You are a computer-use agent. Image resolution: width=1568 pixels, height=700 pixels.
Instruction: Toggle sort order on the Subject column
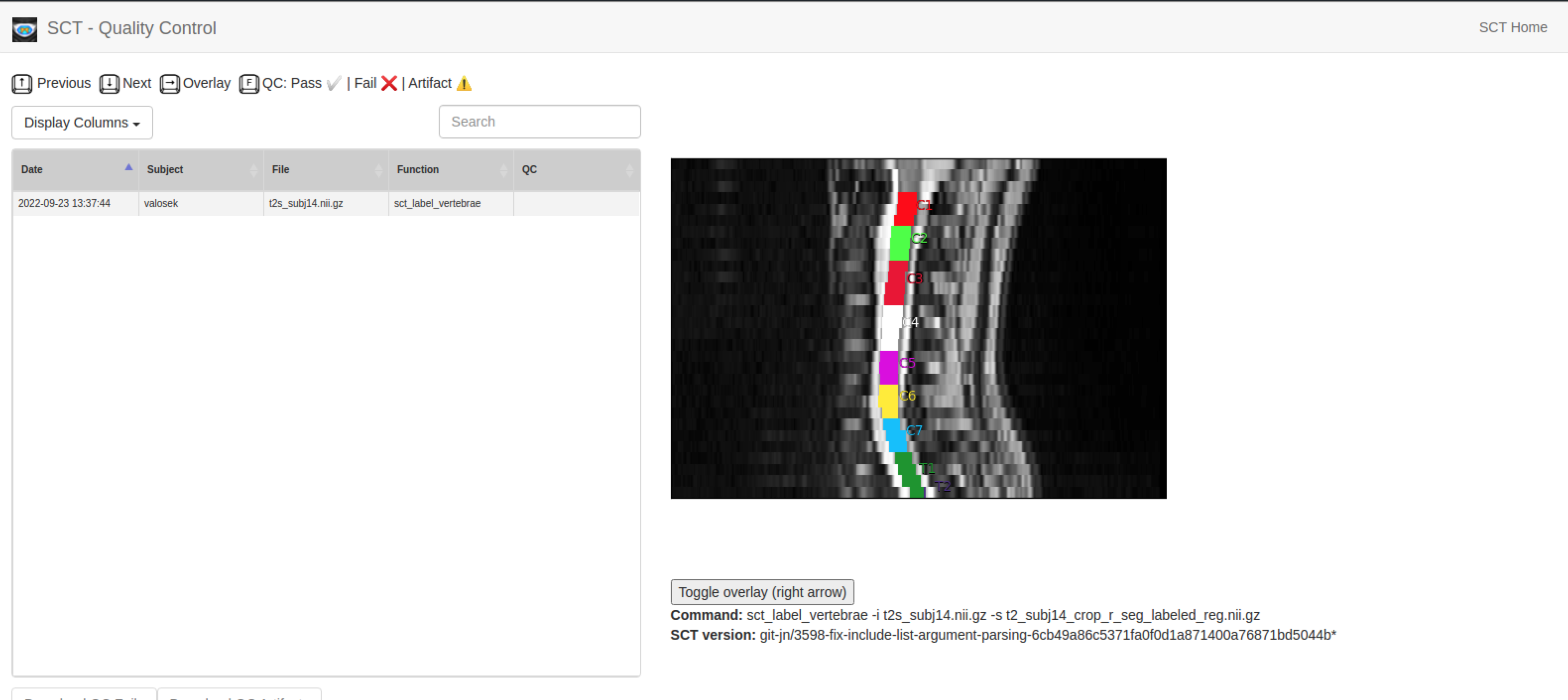point(254,170)
